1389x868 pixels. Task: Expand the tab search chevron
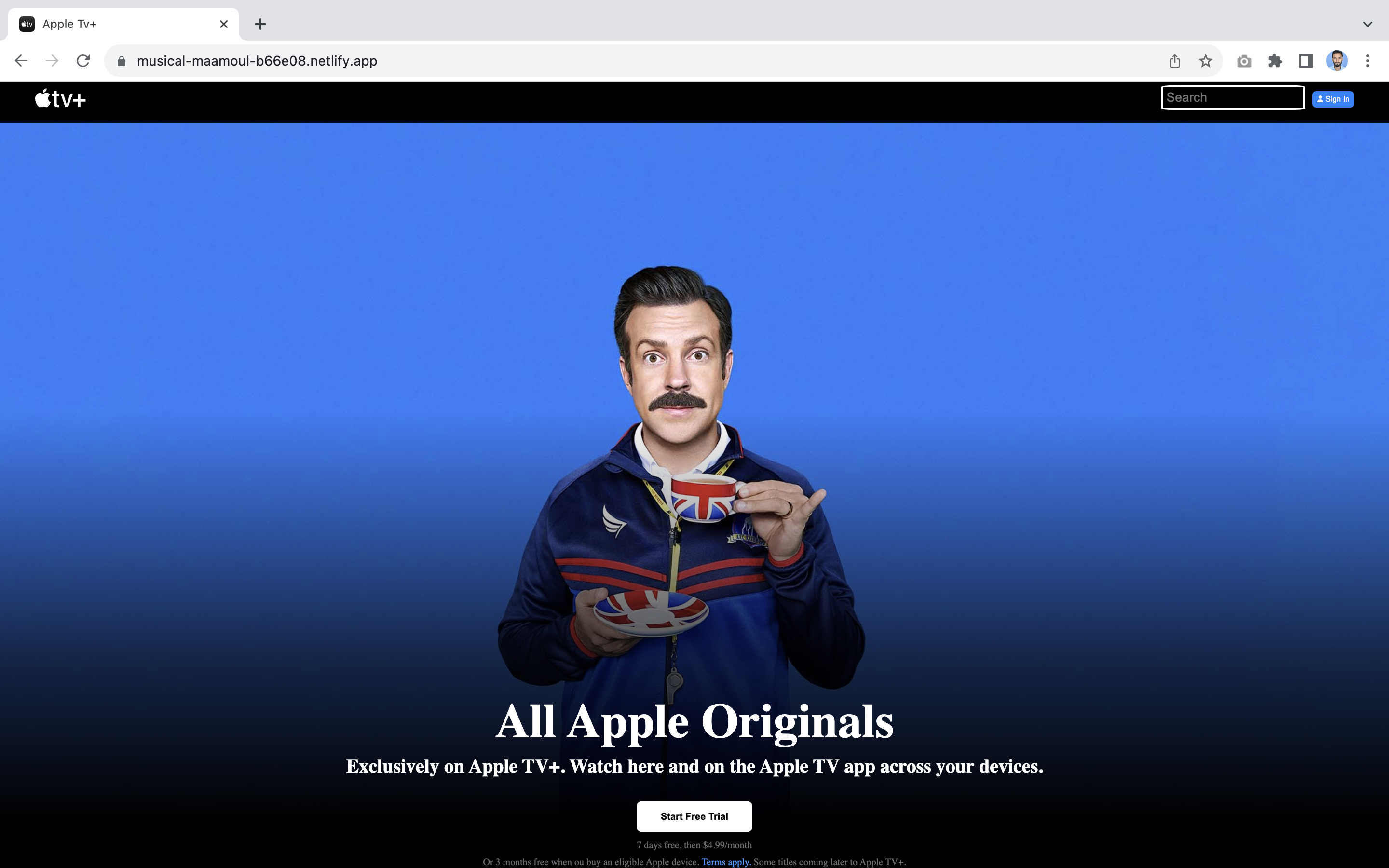pos(1368,24)
